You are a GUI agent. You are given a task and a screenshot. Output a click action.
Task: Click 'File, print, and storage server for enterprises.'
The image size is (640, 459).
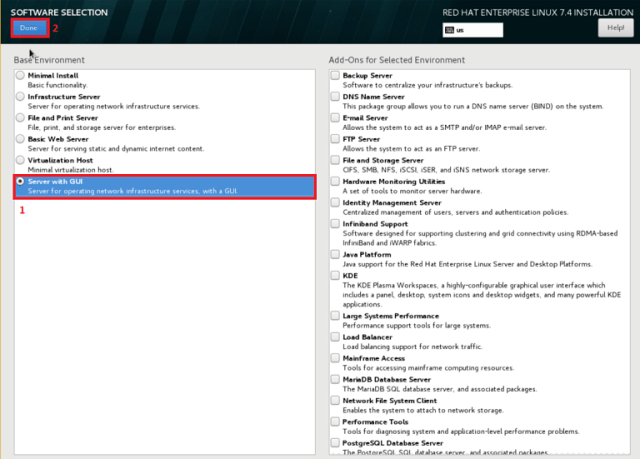pos(102,128)
